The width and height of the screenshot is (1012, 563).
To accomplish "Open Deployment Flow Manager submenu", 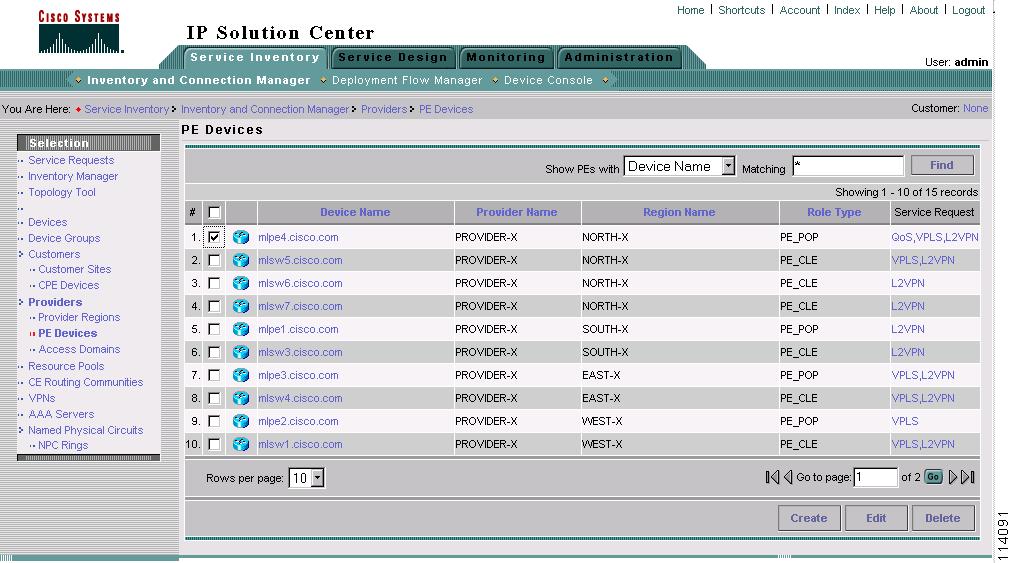I will point(407,80).
